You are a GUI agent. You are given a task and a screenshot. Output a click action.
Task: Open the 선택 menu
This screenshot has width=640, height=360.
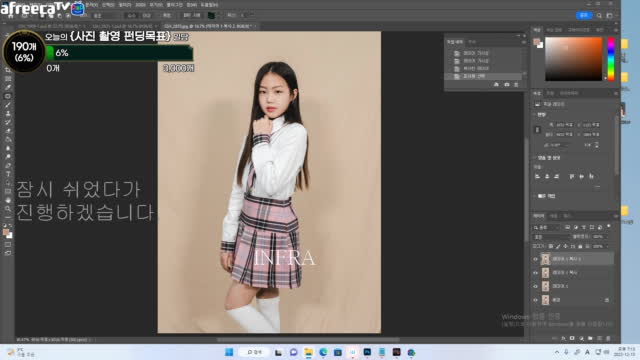click(108, 5)
